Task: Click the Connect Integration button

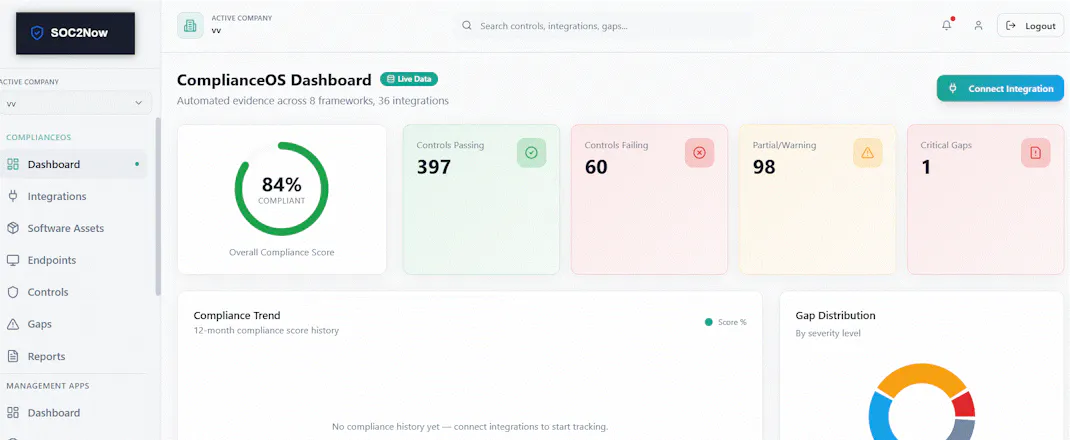Action: pyautogui.click(x=1000, y=89)
